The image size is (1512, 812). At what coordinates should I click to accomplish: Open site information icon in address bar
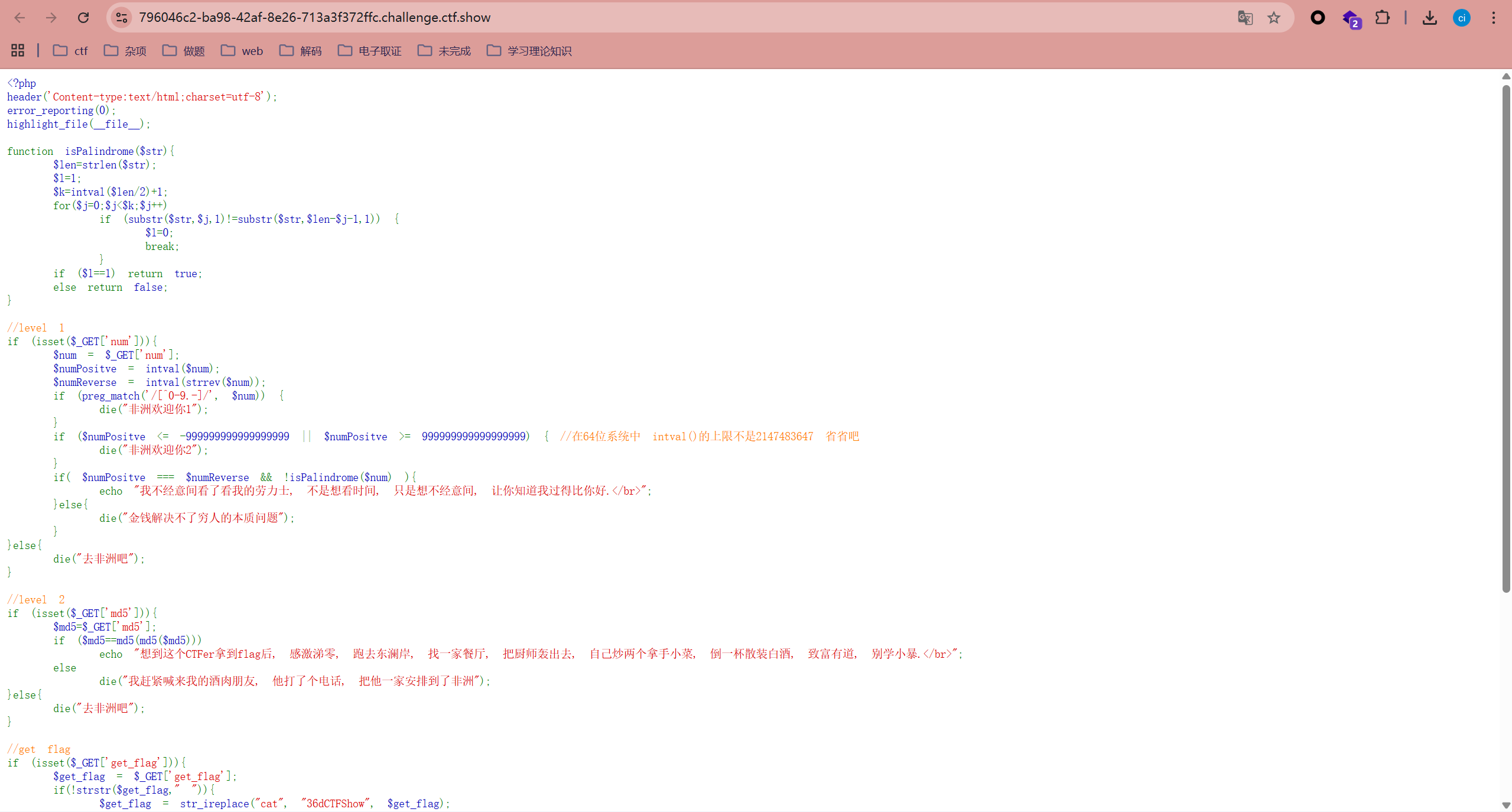coord(122,18)
